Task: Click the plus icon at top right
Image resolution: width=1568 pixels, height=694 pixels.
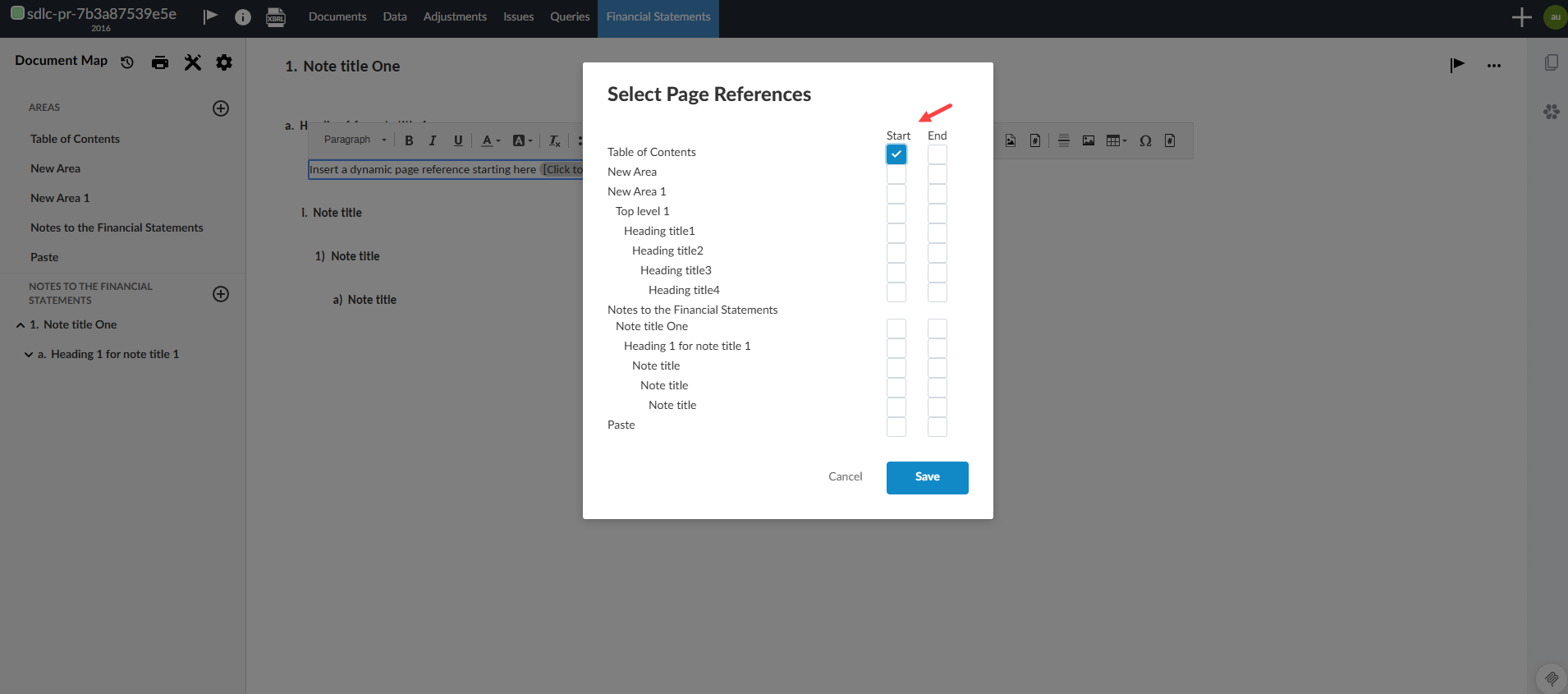Action: point(1522,17)
